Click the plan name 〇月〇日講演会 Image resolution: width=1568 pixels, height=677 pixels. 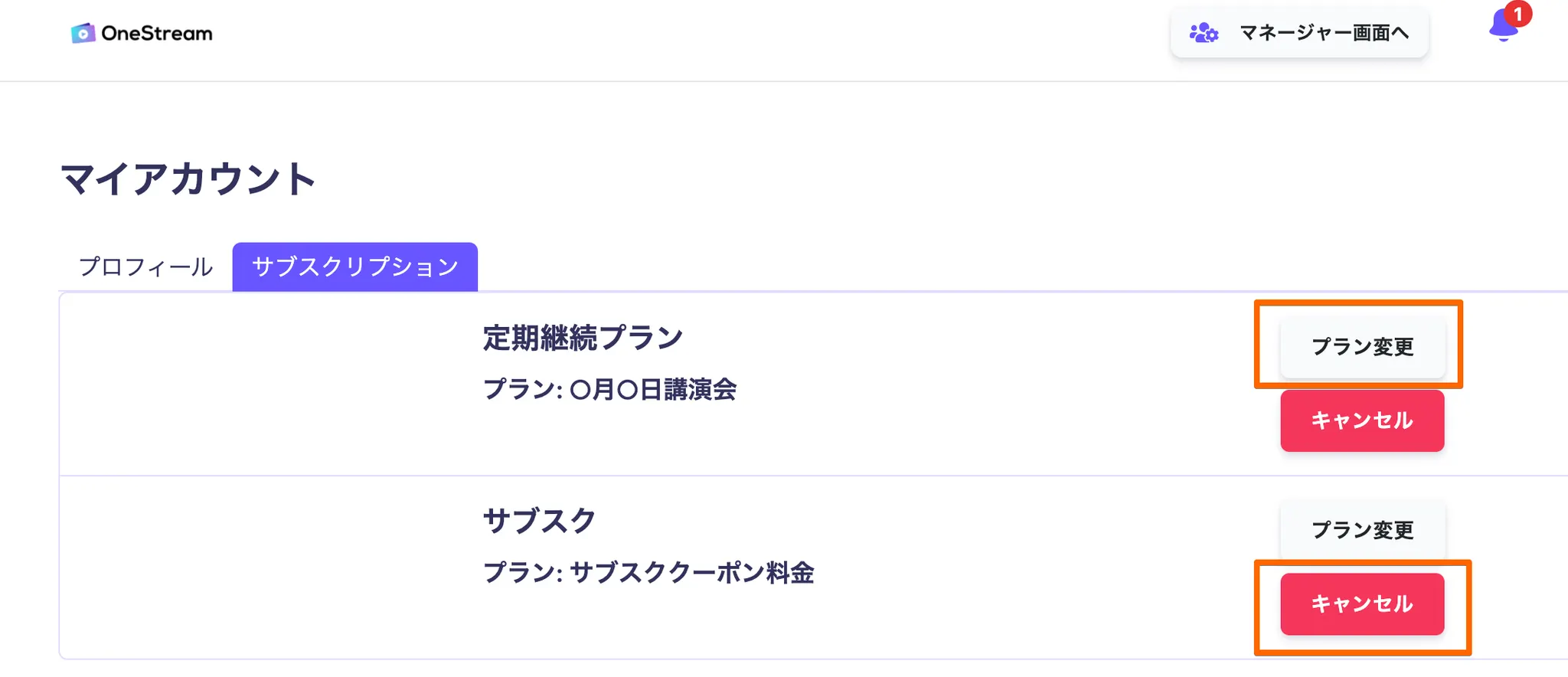click(x=653, y=390)
